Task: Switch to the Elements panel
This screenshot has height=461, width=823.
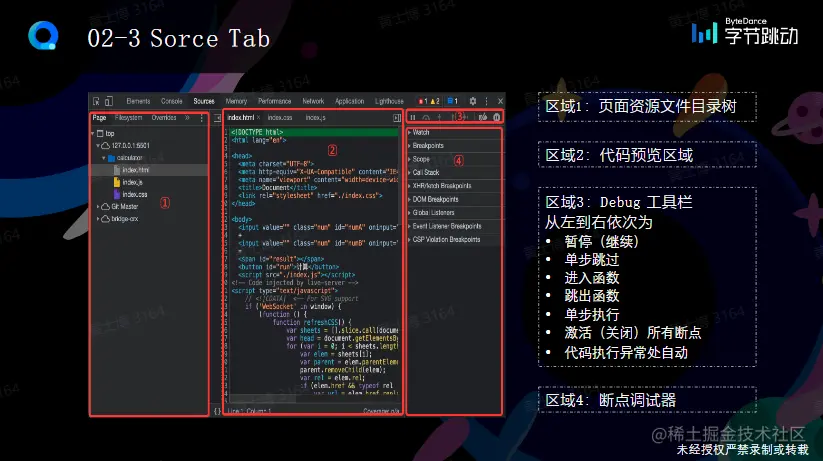Action: coord(138,101)
